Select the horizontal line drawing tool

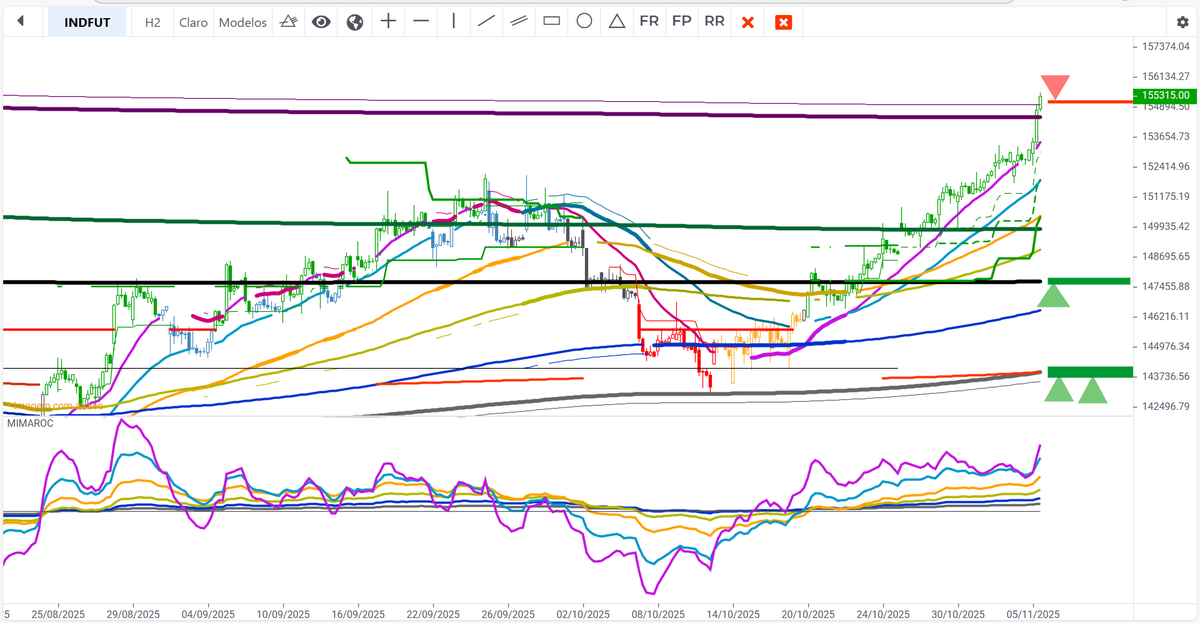[x=421, y=21]
